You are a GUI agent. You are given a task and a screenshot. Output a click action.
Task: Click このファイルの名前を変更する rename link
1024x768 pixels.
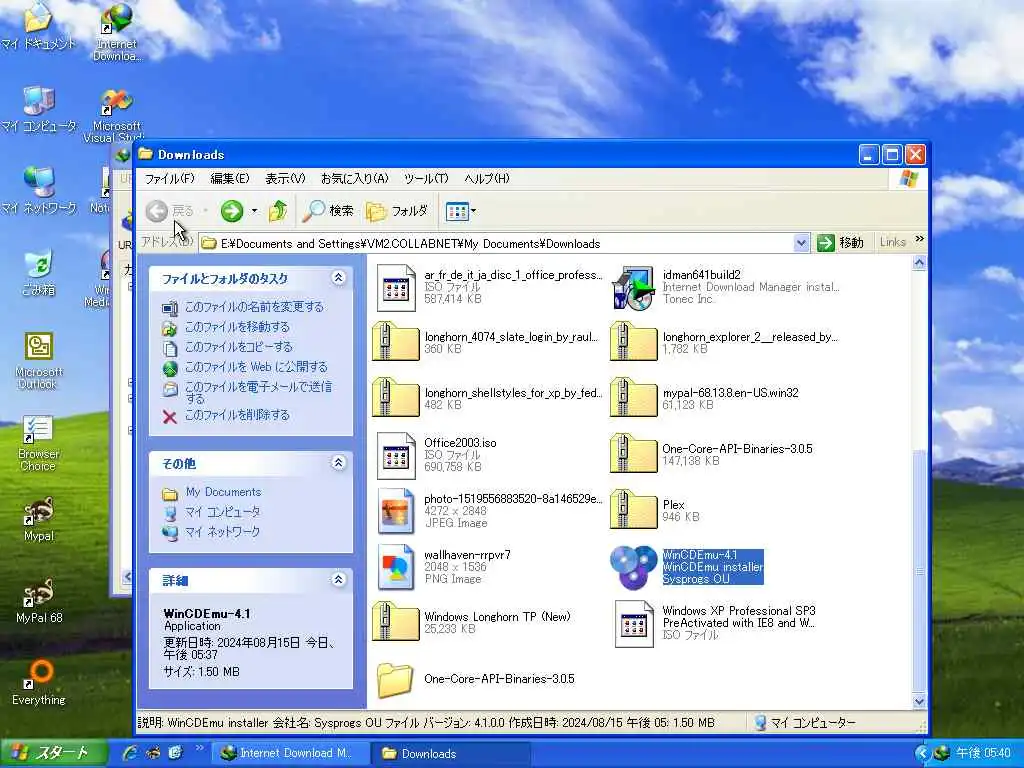(x=254, y=307)
